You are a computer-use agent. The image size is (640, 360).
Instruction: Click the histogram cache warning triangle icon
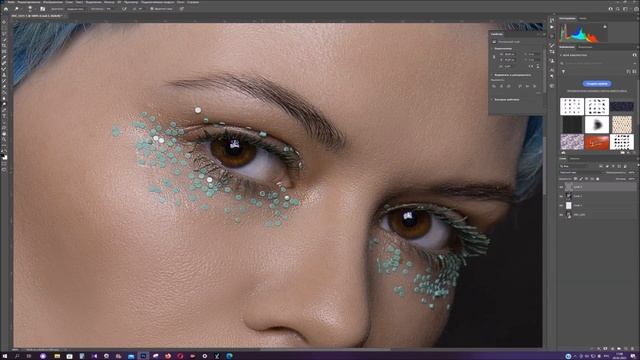[x=605, y=27]
